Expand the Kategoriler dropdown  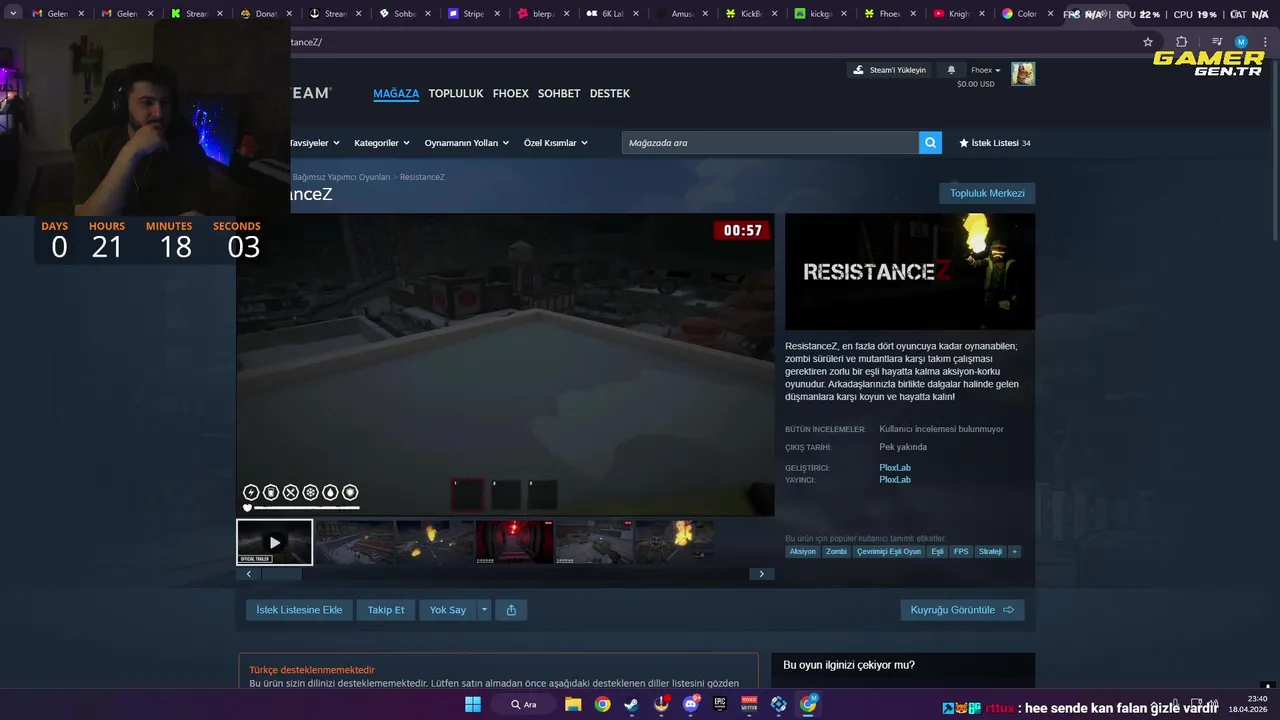point(382,143)
